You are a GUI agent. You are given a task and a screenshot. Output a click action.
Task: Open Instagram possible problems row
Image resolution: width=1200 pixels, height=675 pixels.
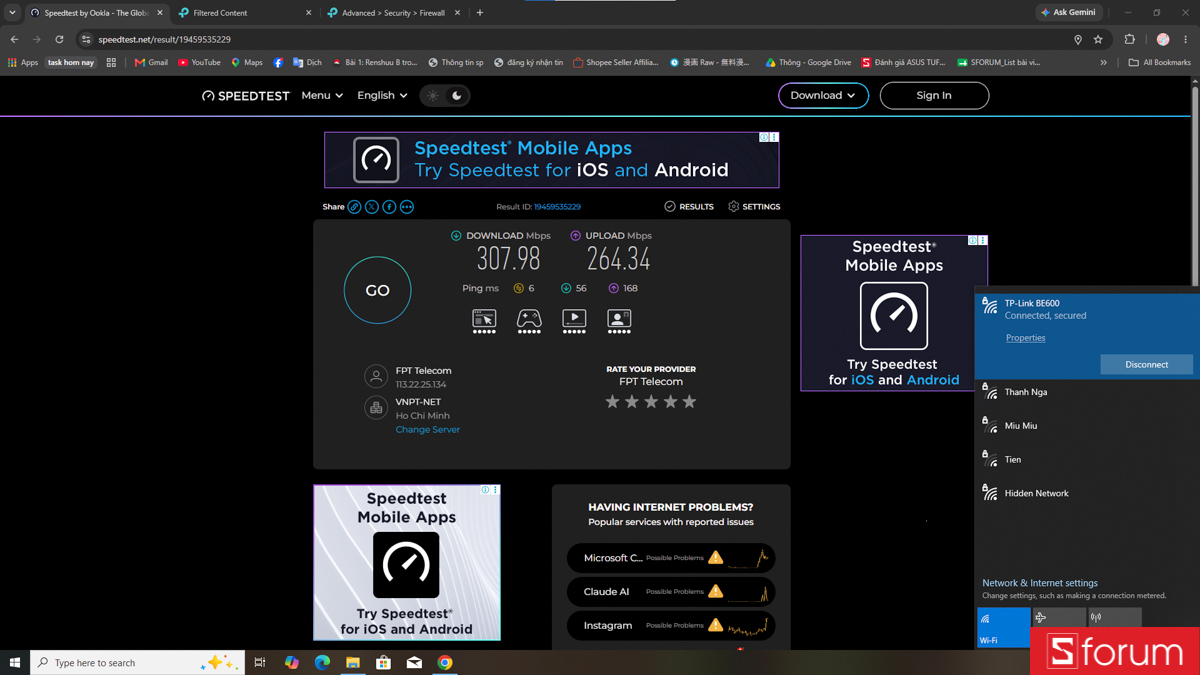click(671, 626)
